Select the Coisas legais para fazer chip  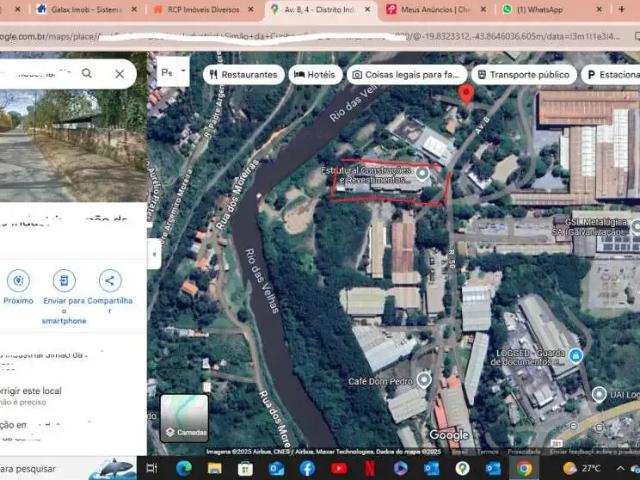coord(407,75)
